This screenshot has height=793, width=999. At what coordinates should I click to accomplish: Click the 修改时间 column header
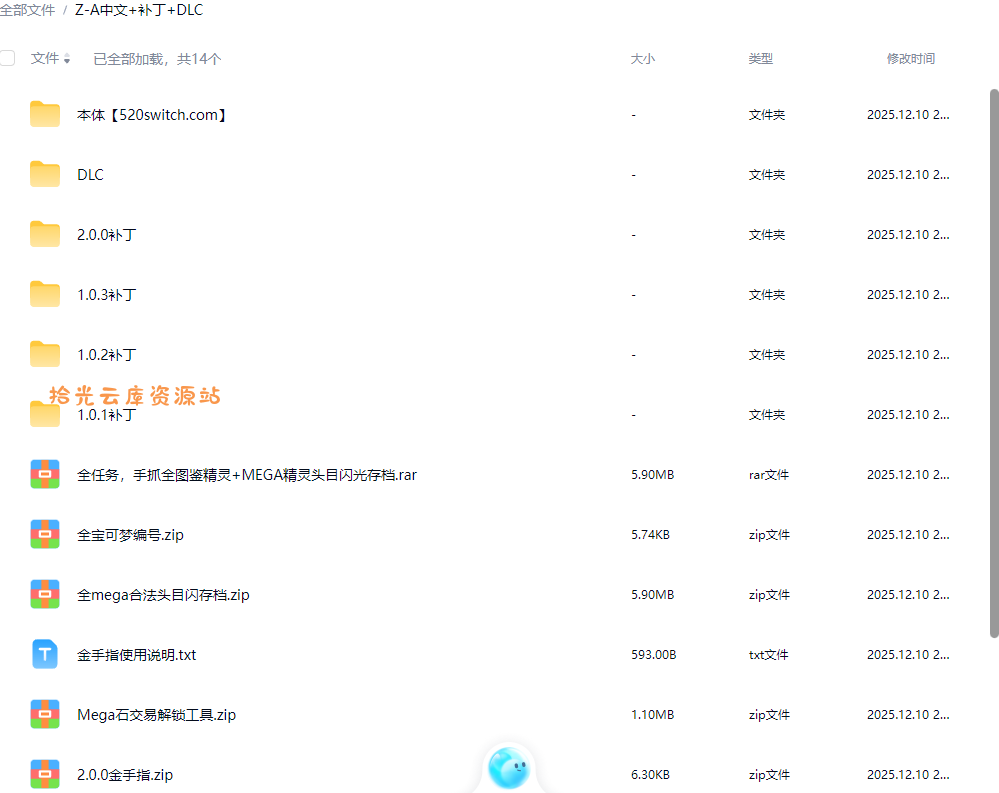tap(910, 59)
